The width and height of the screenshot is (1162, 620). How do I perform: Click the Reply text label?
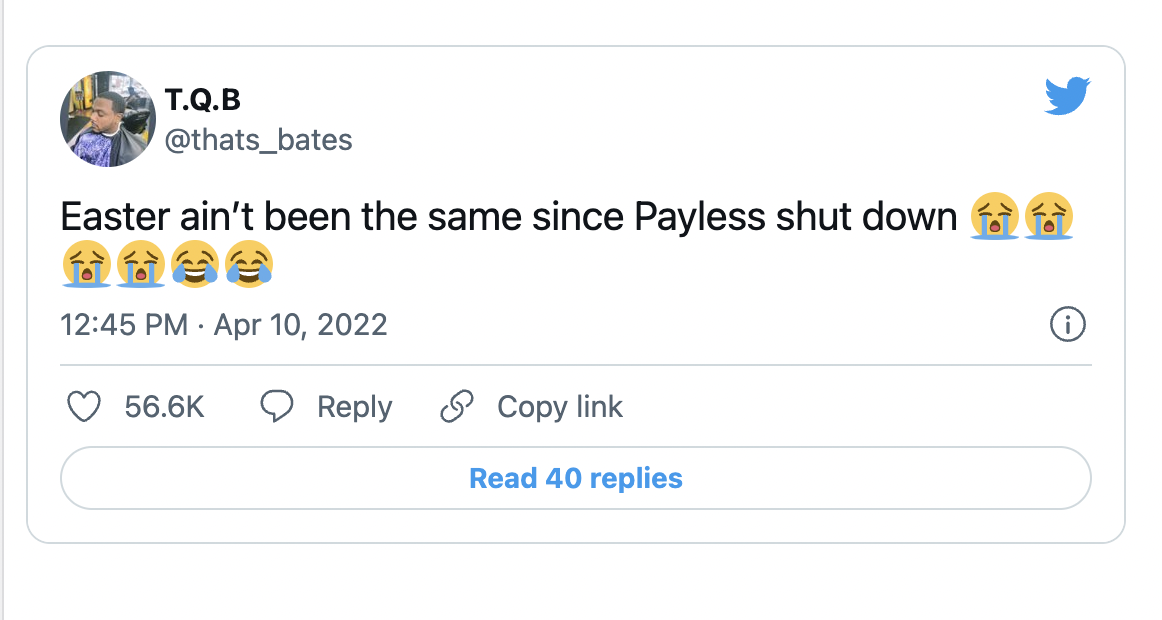coord(353,407)
